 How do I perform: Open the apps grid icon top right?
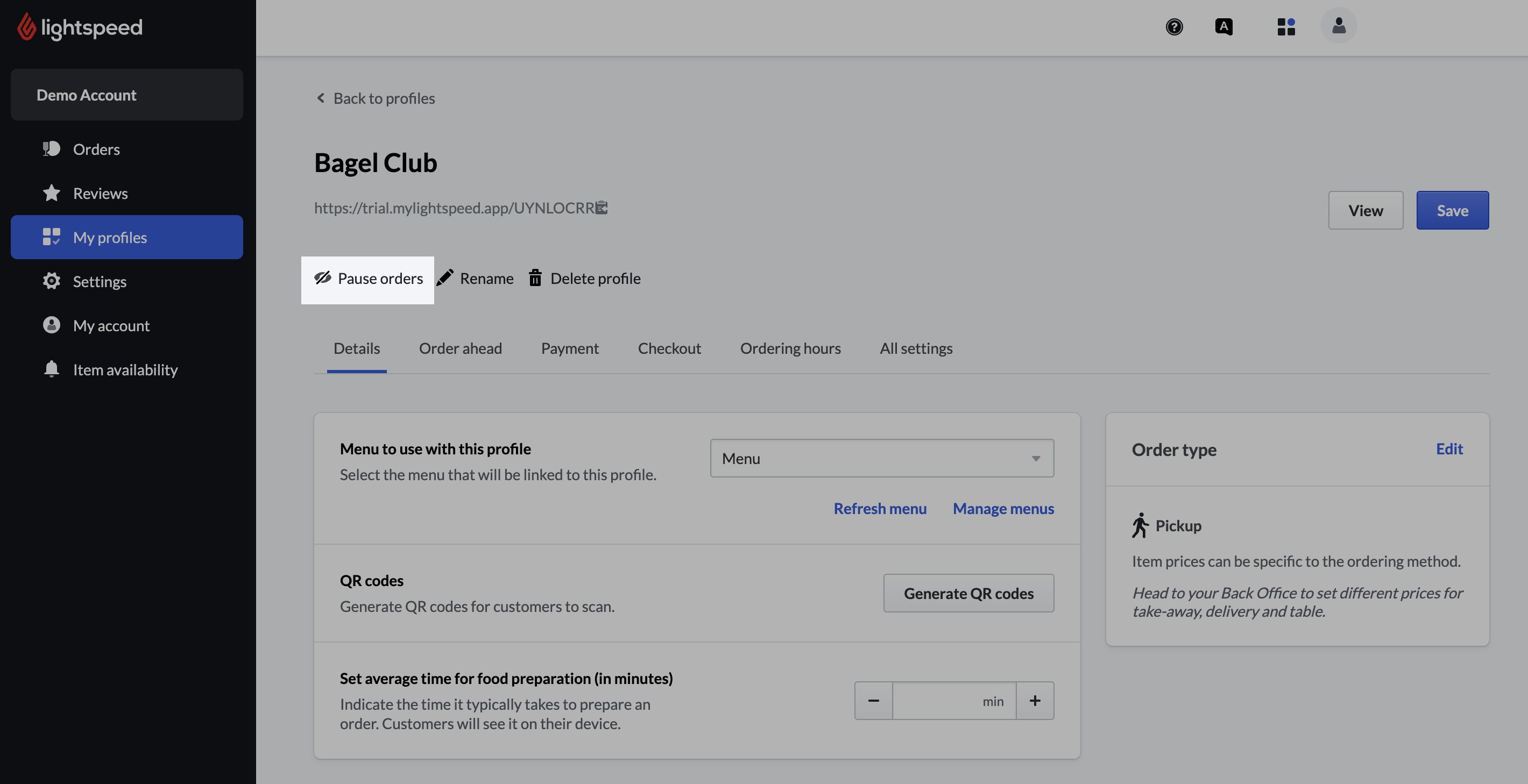pyautogui.click(x=1286, y=27)
